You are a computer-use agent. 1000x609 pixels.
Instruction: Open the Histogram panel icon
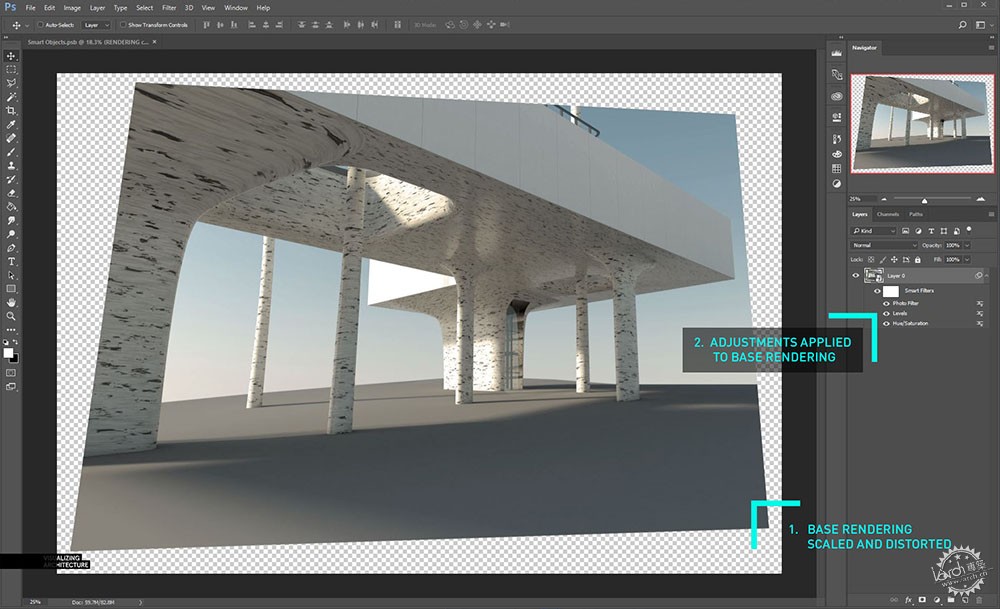(837, 54)
